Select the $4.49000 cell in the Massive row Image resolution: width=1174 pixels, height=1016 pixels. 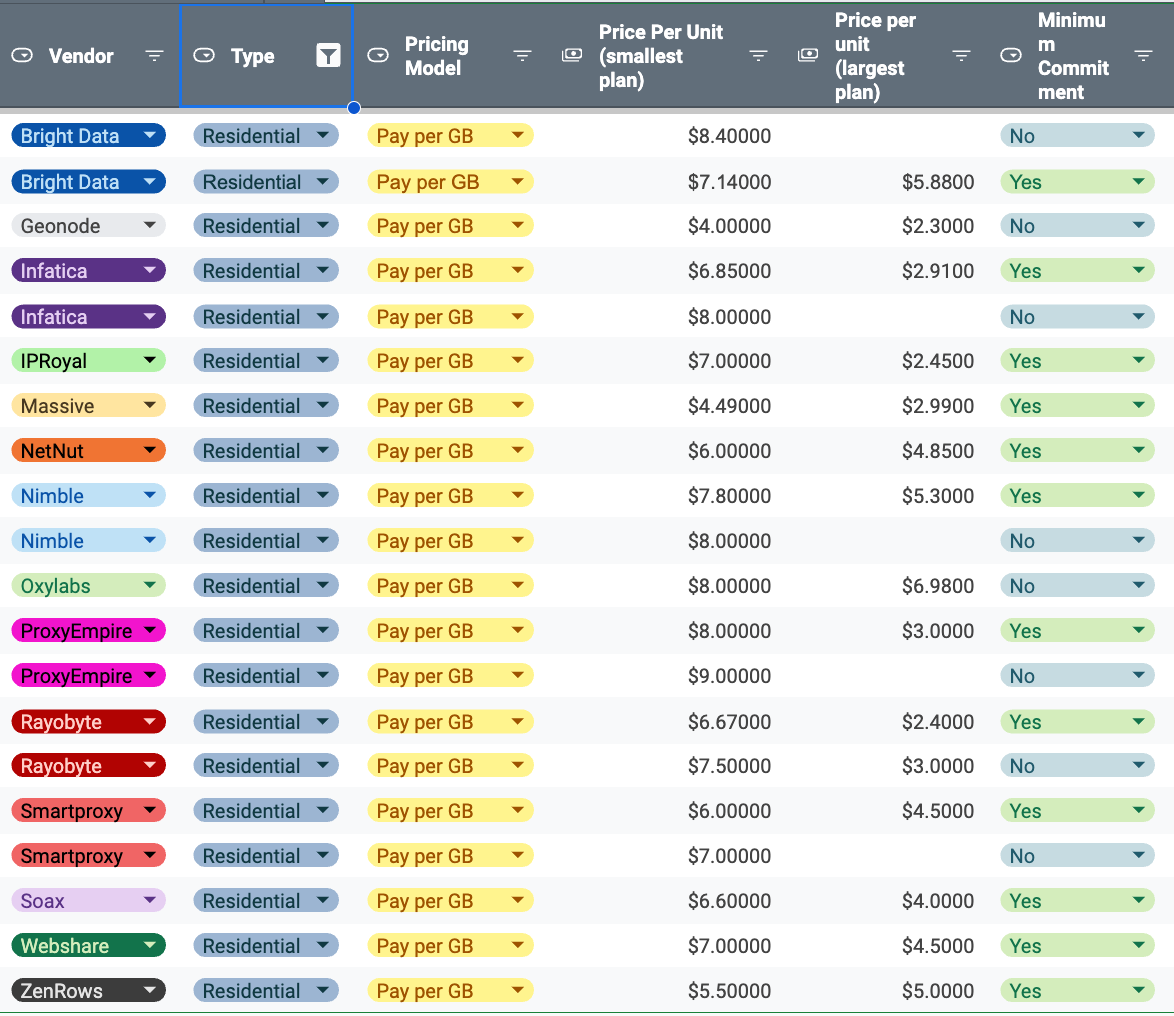coord(729,406)
